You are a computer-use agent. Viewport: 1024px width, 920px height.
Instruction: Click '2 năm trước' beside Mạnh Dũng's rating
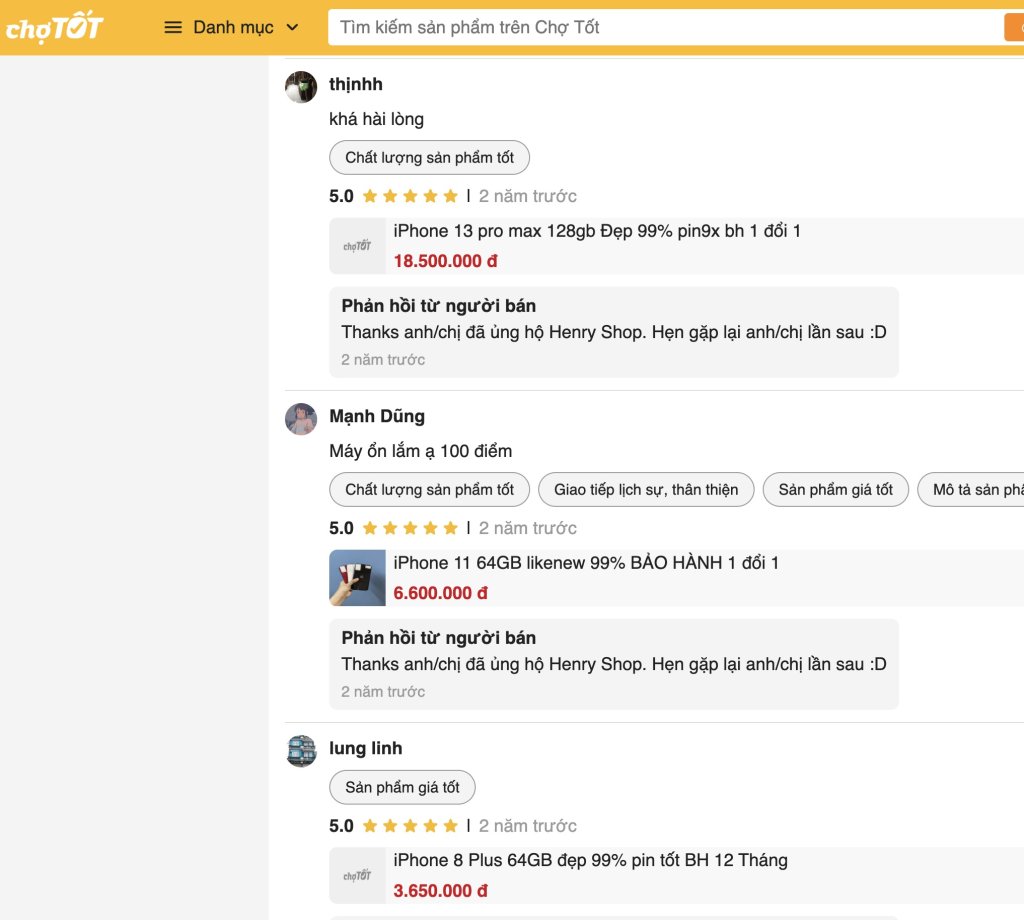tap(528, 528)
